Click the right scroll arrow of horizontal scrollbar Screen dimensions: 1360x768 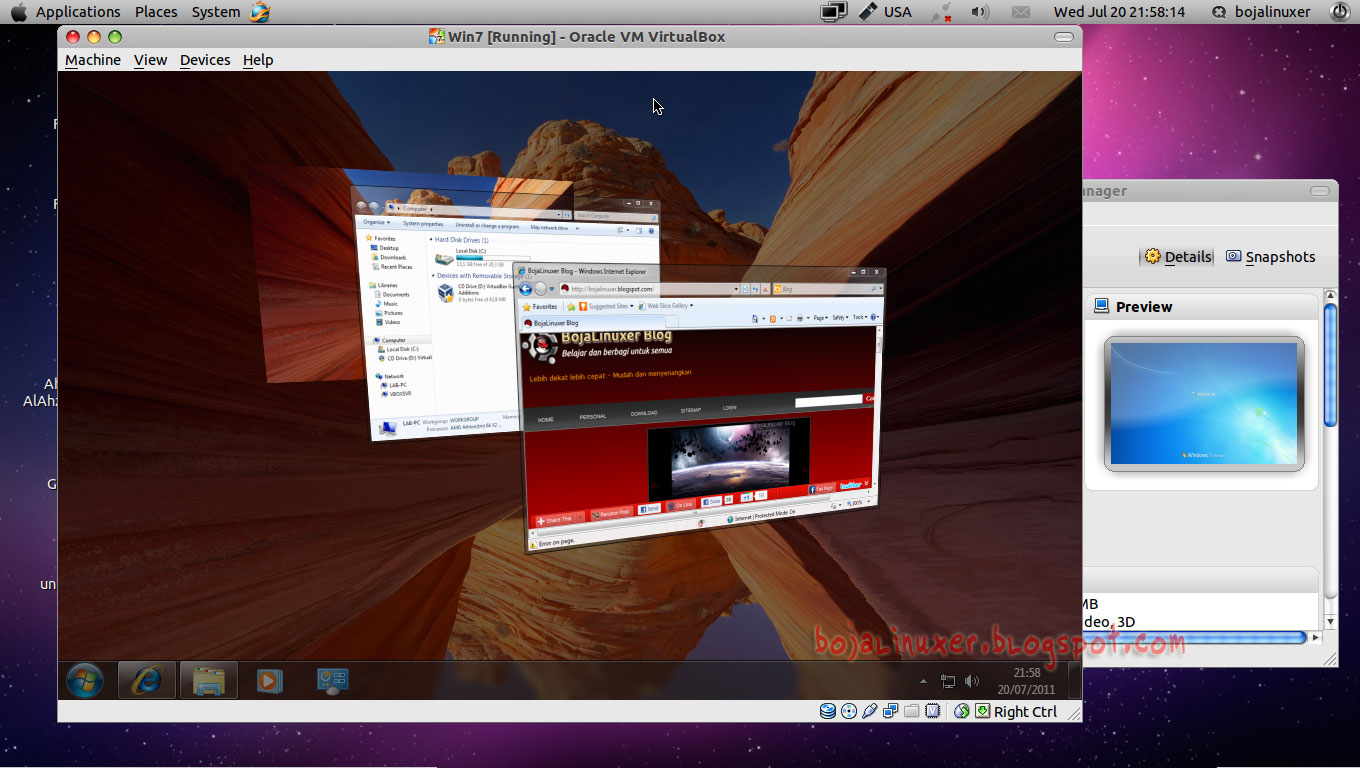(x=1316, y=637)
